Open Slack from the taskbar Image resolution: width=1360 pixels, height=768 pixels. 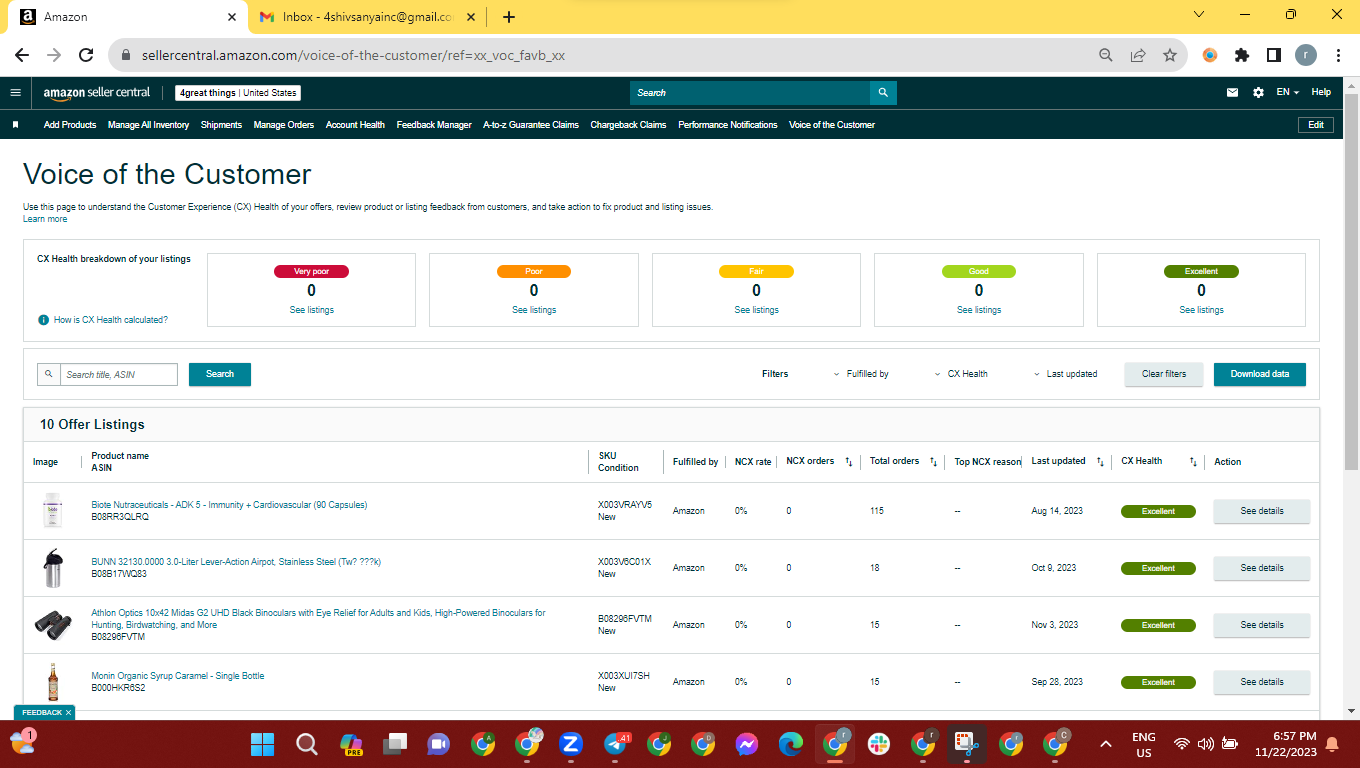click(x=879, y=744)
